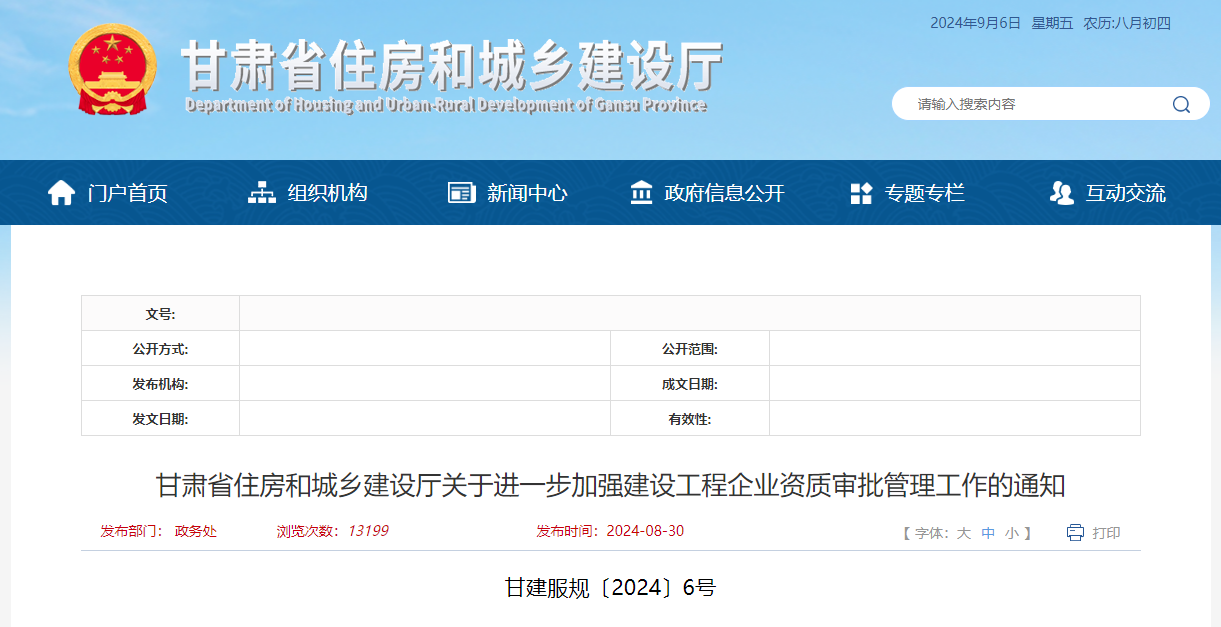
Task: Select the organization chart icon for 组织机构
Action: (x=263, y=192)
